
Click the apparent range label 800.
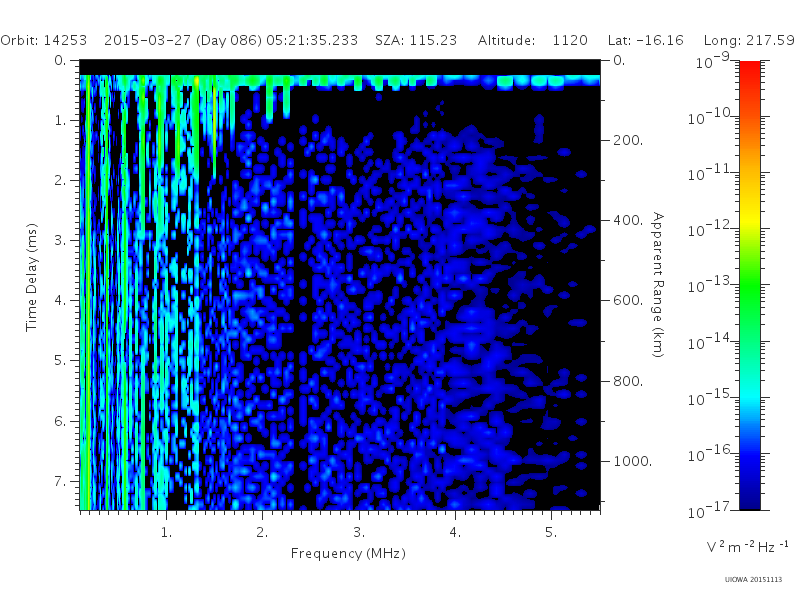628,381
